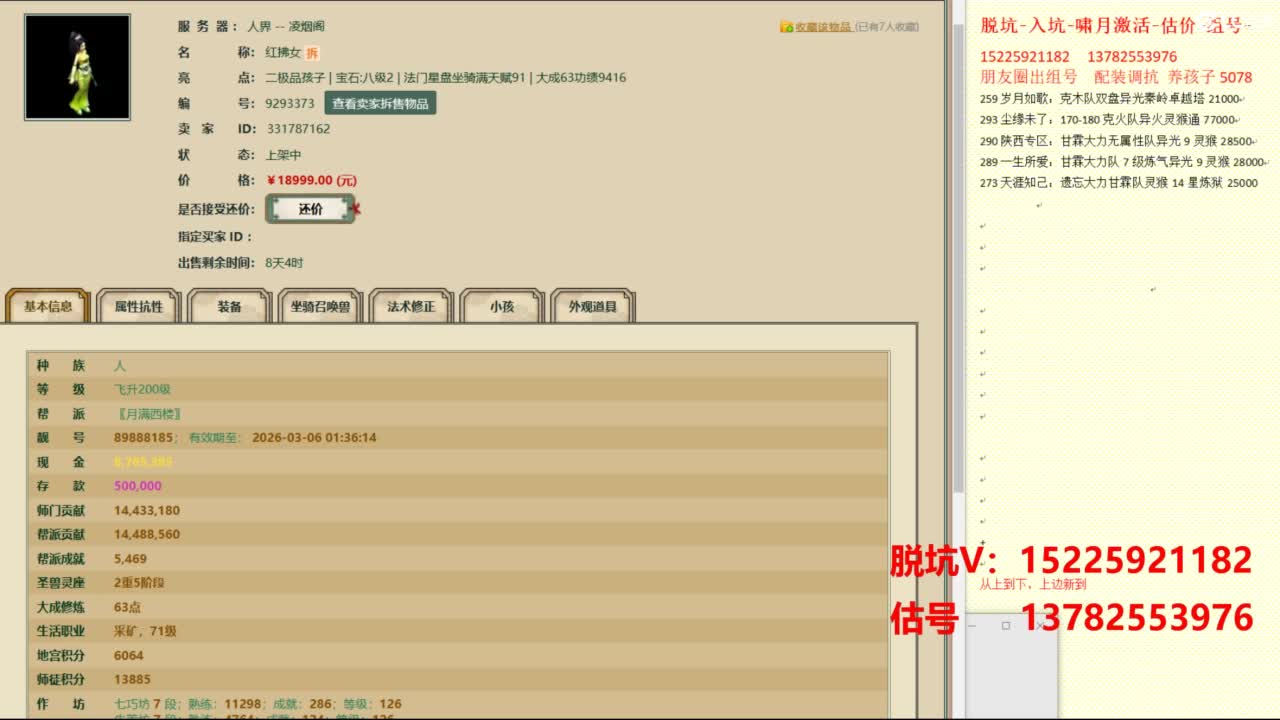The image size is (1280, 720).
Task: Click the red X beside the 还价 button
Action: coord(356,209)
